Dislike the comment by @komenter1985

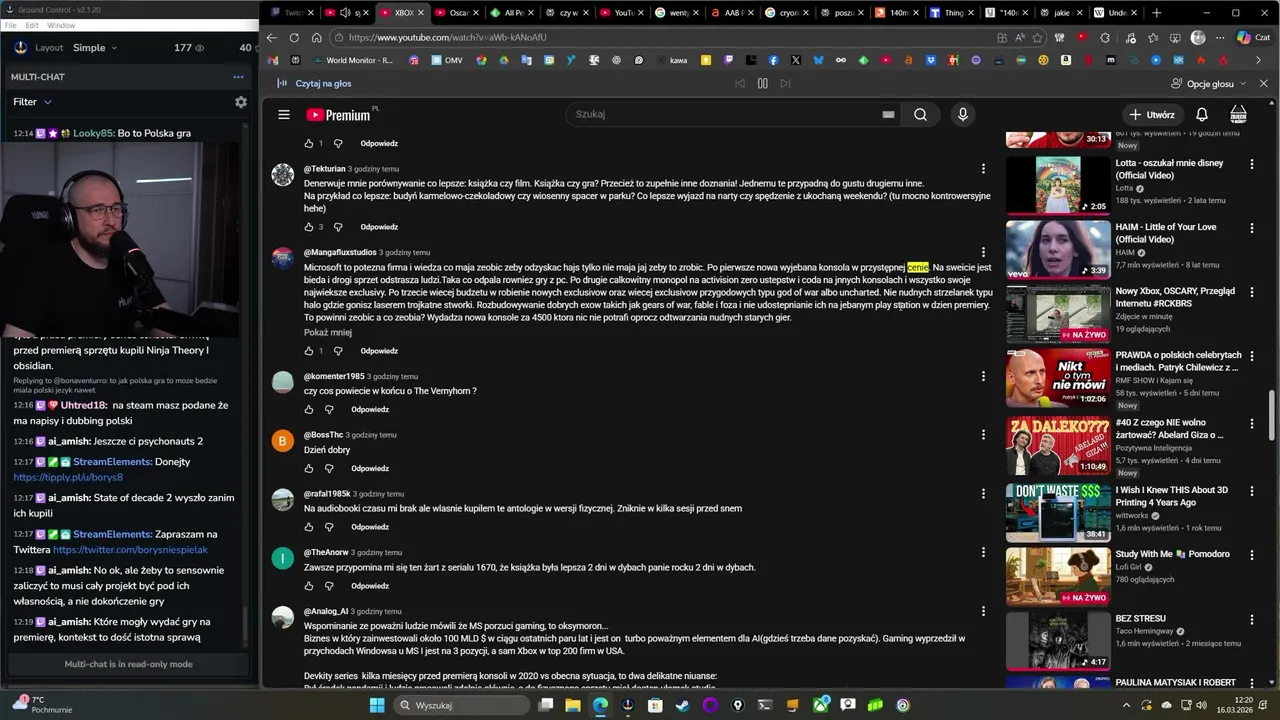(329, 410)
